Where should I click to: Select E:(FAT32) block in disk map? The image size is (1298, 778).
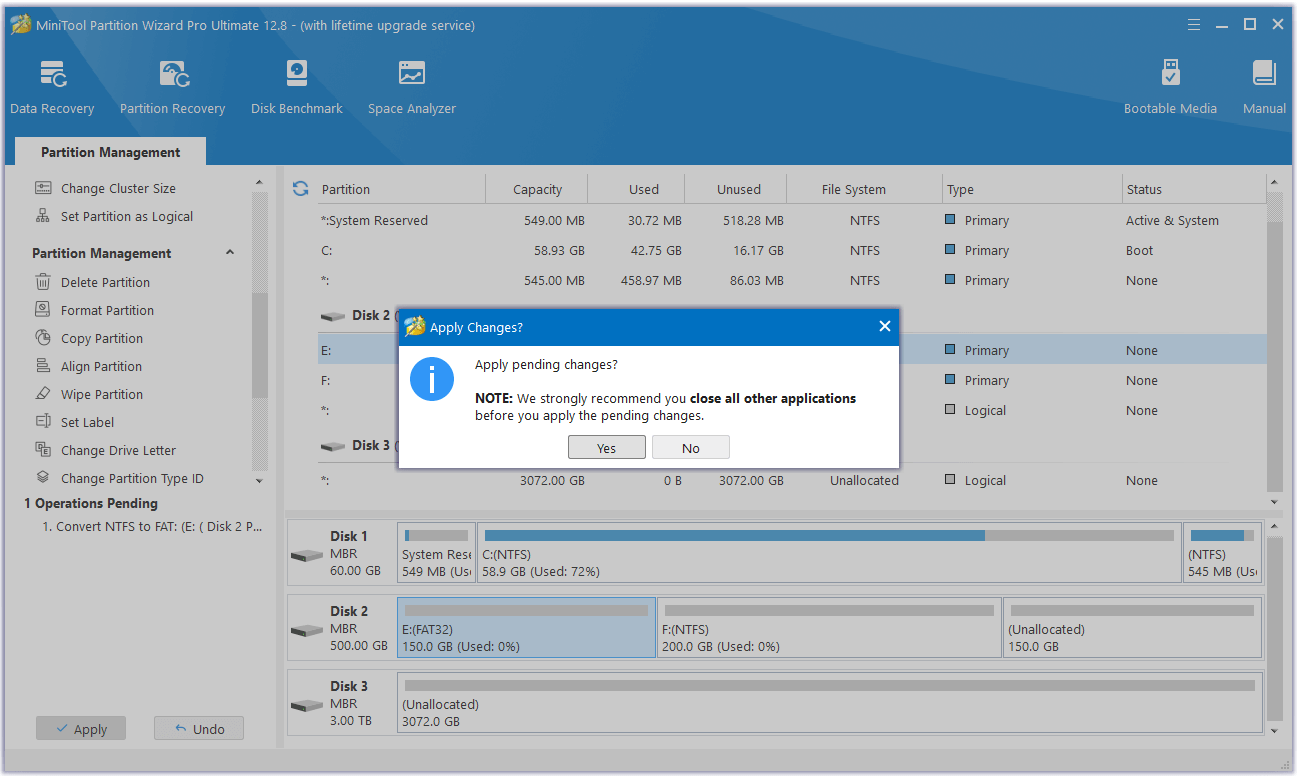point(526,628)
